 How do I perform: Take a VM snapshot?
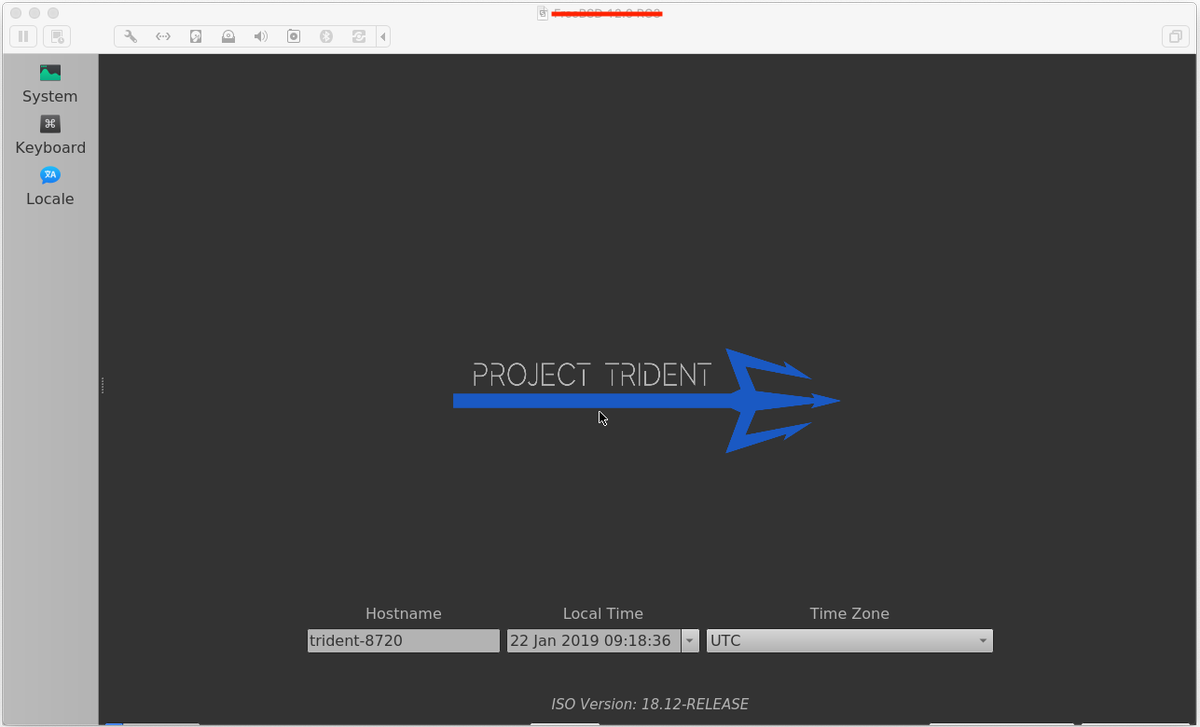point(57,37)
